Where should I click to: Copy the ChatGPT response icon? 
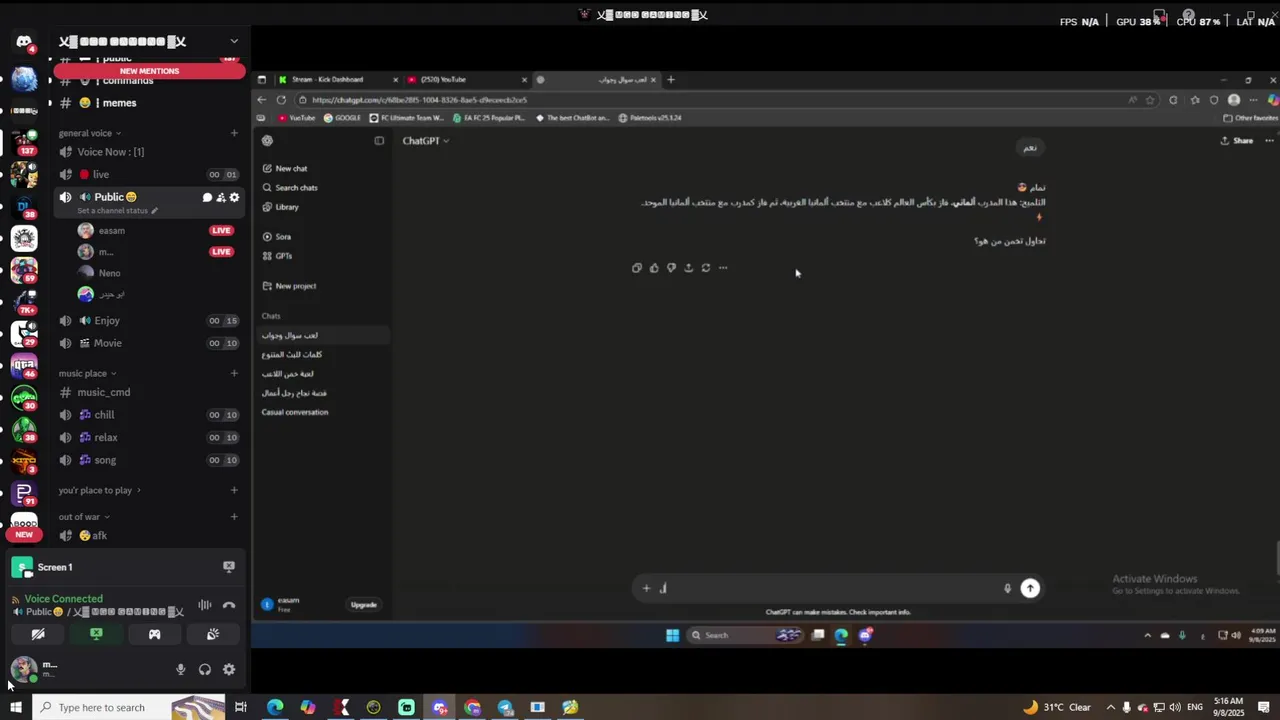point(636,268)
